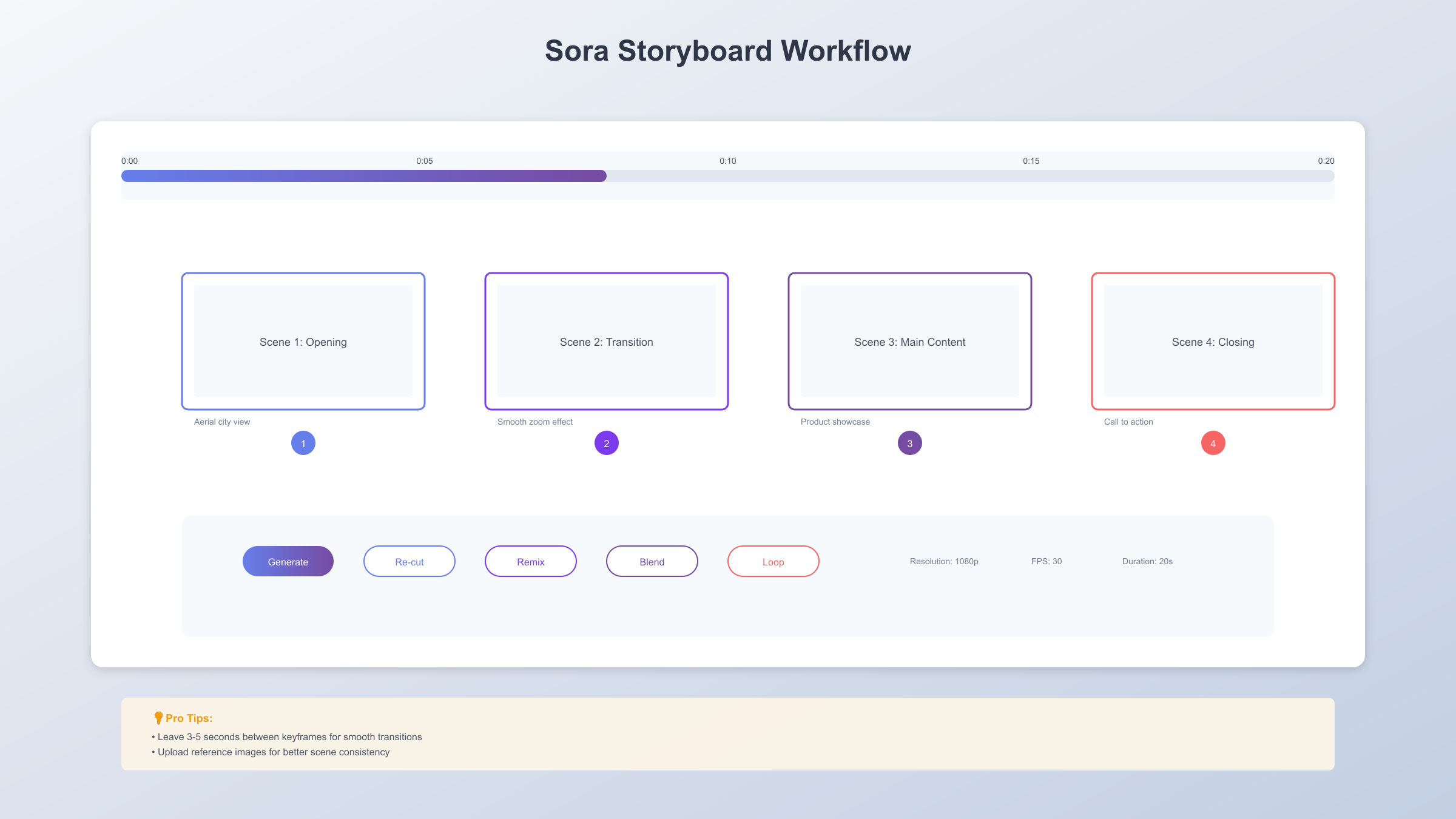The image size is (1456, 819).
Task: Click the FPS: 30 setting
Action: tap(1046, 561)
